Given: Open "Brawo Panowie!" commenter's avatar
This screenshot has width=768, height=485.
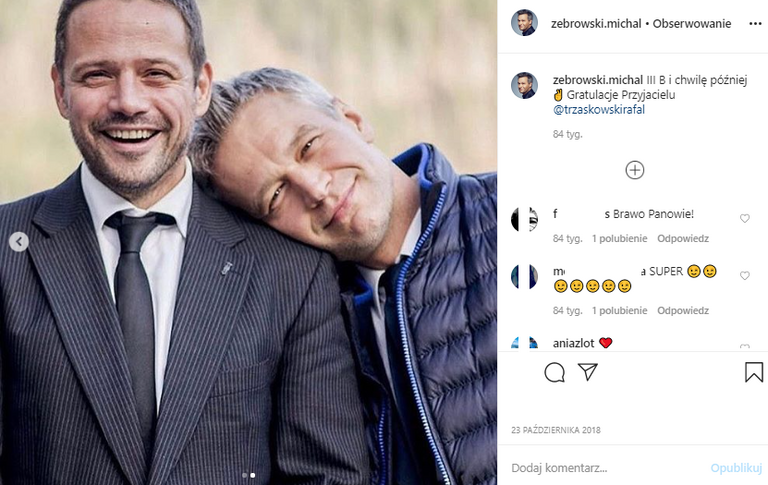Looking at the screenshot, I should (x=524, y=219).
